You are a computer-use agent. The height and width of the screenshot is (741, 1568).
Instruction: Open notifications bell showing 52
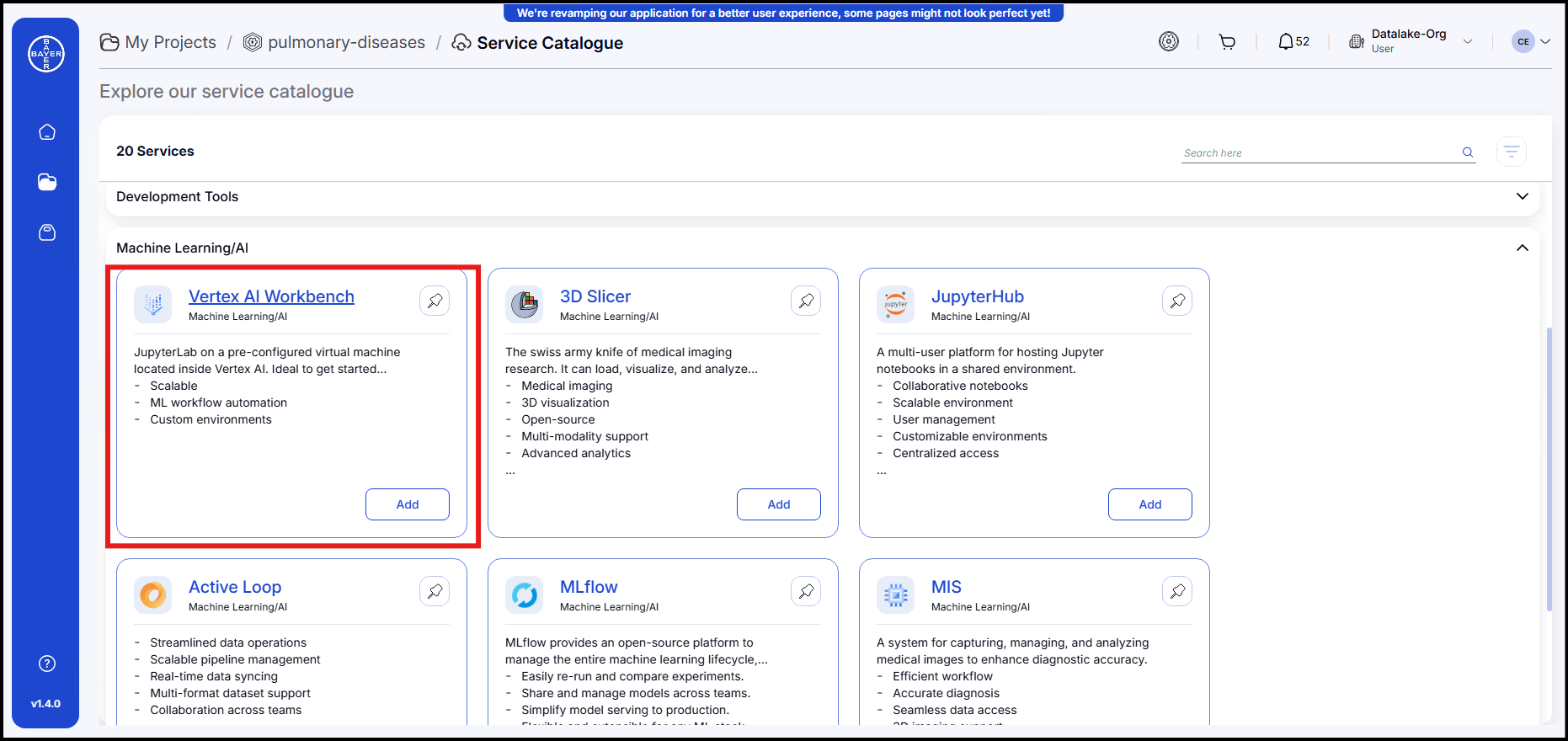tap(1294, 41)
